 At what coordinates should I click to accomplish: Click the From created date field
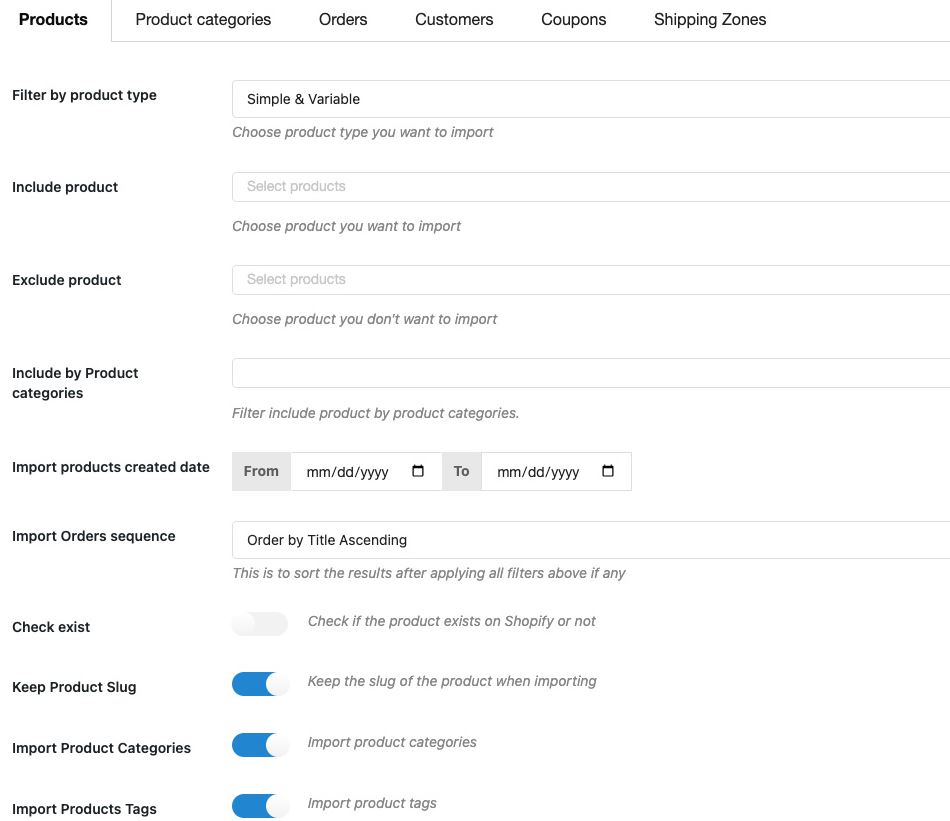366,471
